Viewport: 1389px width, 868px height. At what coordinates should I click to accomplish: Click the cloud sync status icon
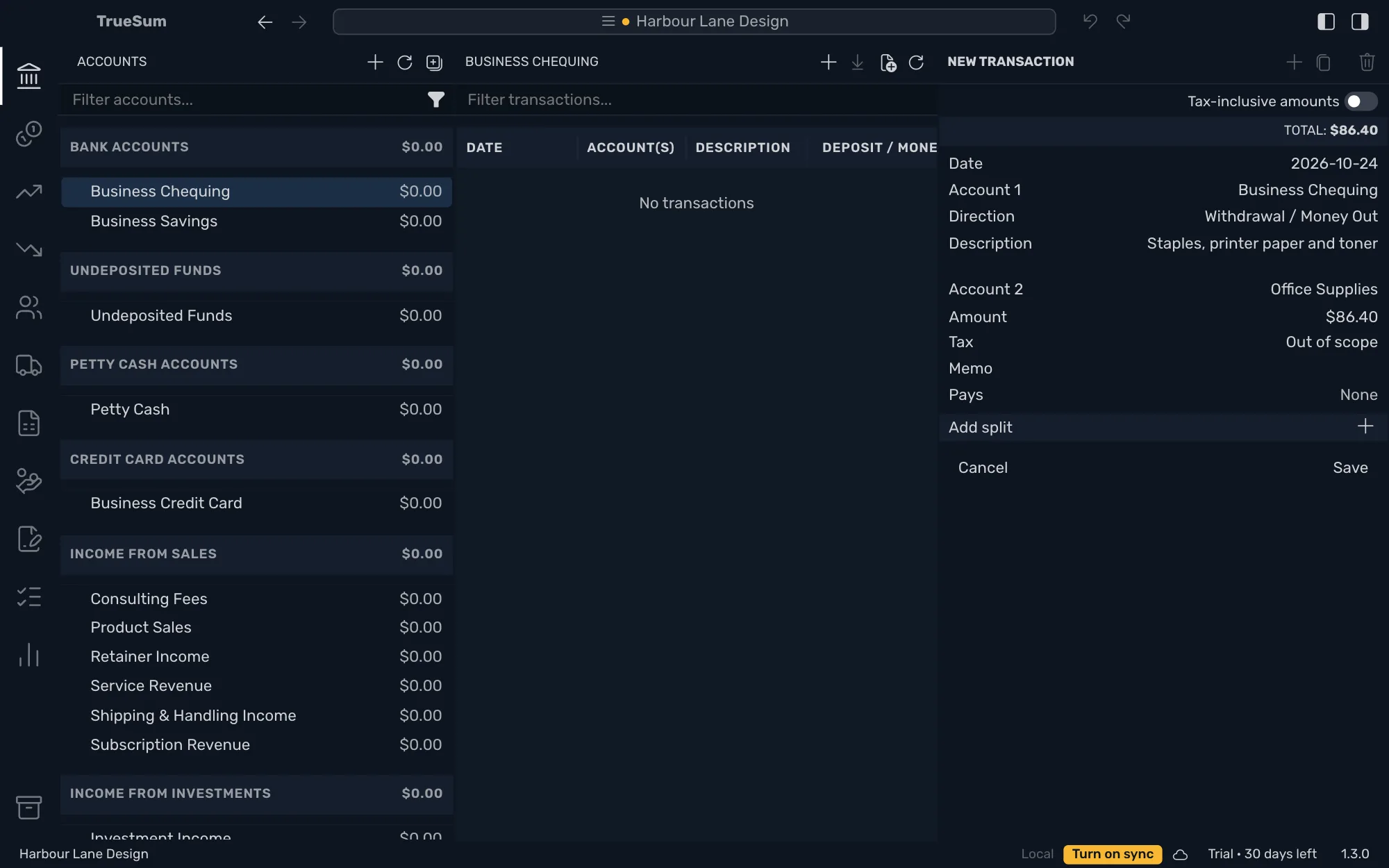[x=1180, y=855]
